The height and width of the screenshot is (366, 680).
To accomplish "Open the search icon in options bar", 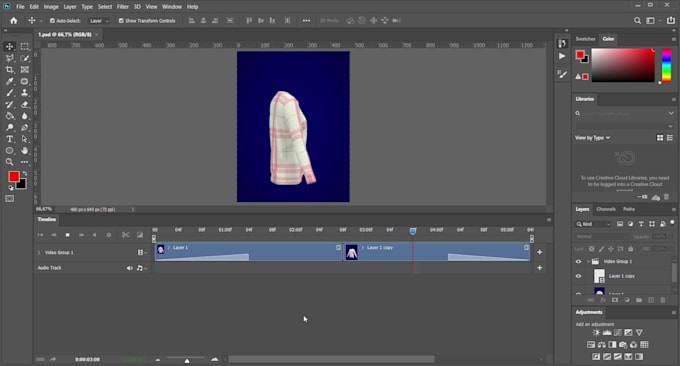I will coord(637,20).
